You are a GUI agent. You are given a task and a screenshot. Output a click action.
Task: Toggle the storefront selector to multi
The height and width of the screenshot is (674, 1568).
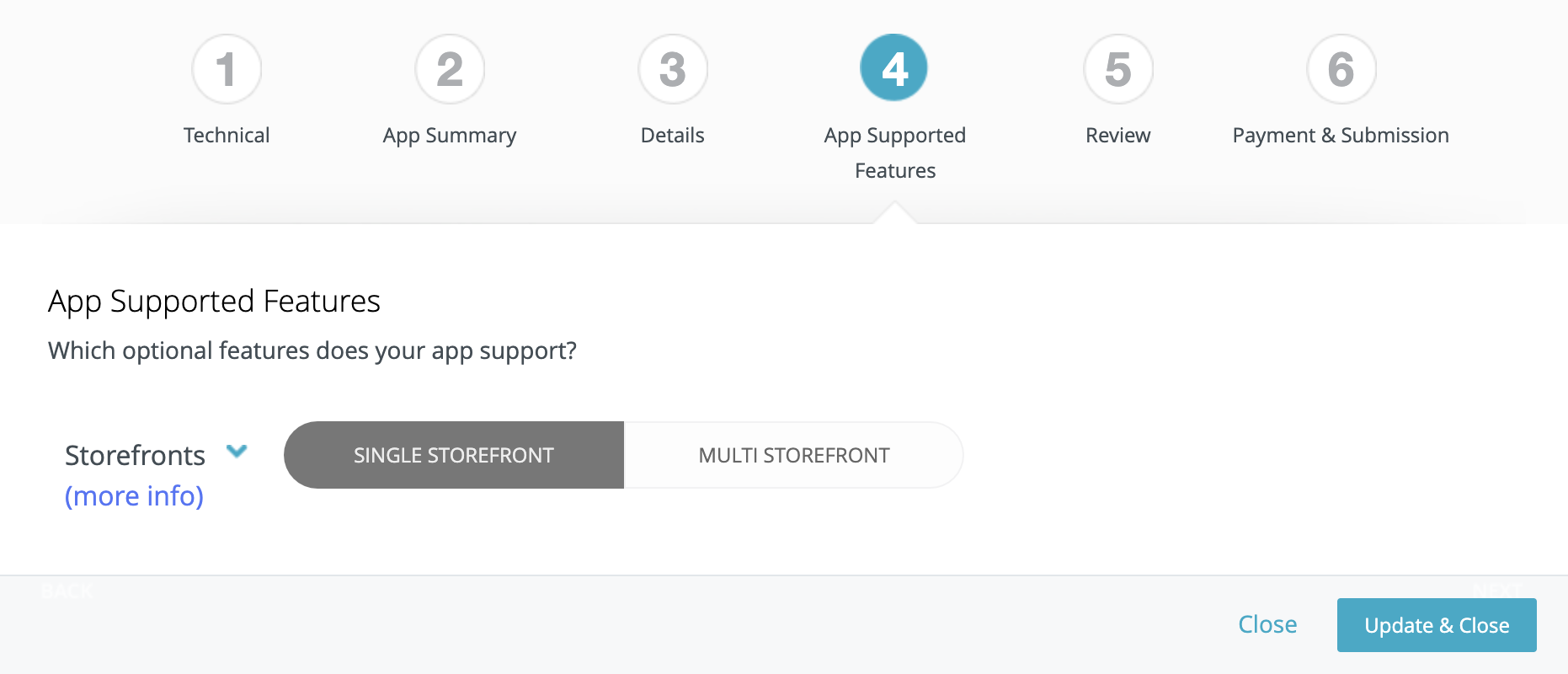[792, 455]
